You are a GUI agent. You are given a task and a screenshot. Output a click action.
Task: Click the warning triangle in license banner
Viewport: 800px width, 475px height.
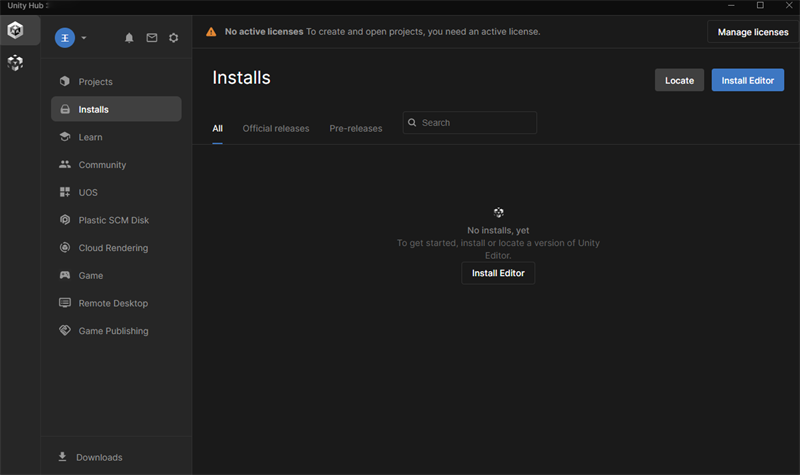pos(211,32)
